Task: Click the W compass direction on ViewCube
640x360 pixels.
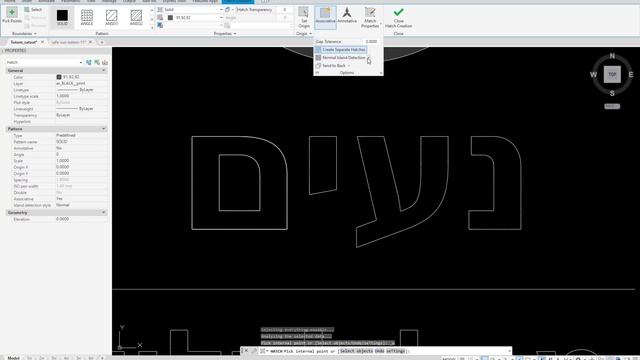Action: 593,75
